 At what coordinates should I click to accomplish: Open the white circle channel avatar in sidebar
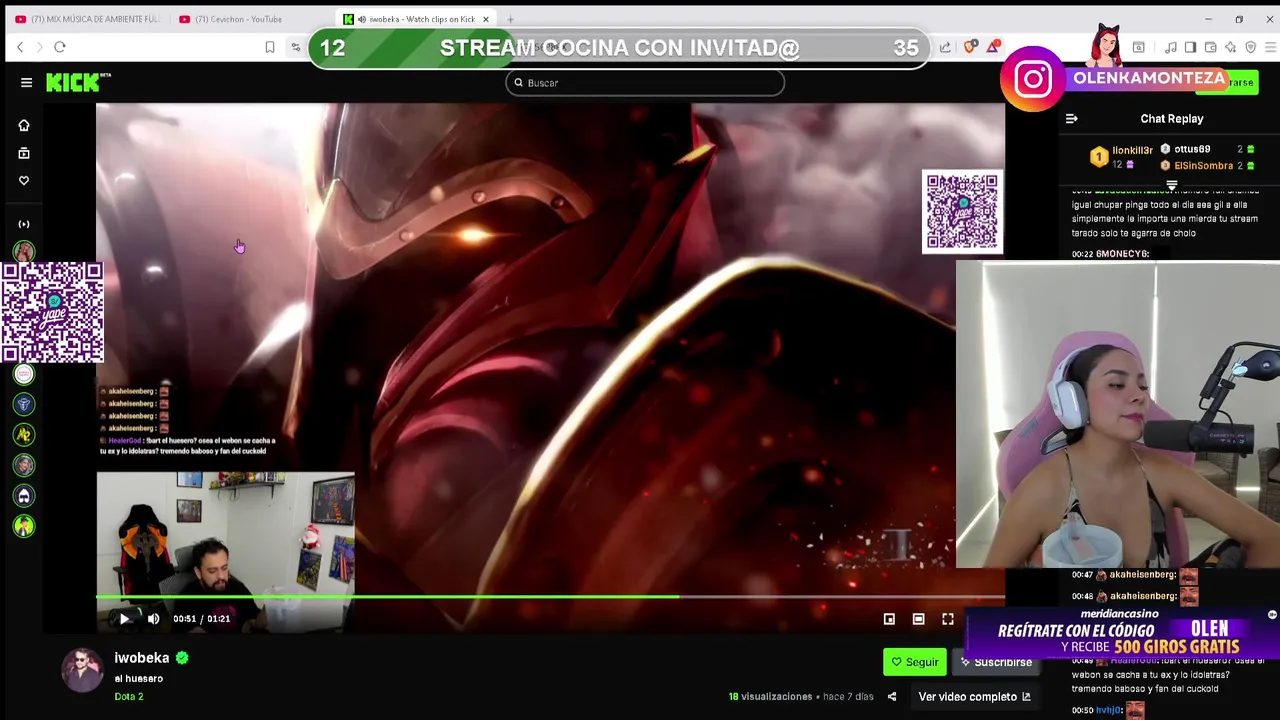24,374
